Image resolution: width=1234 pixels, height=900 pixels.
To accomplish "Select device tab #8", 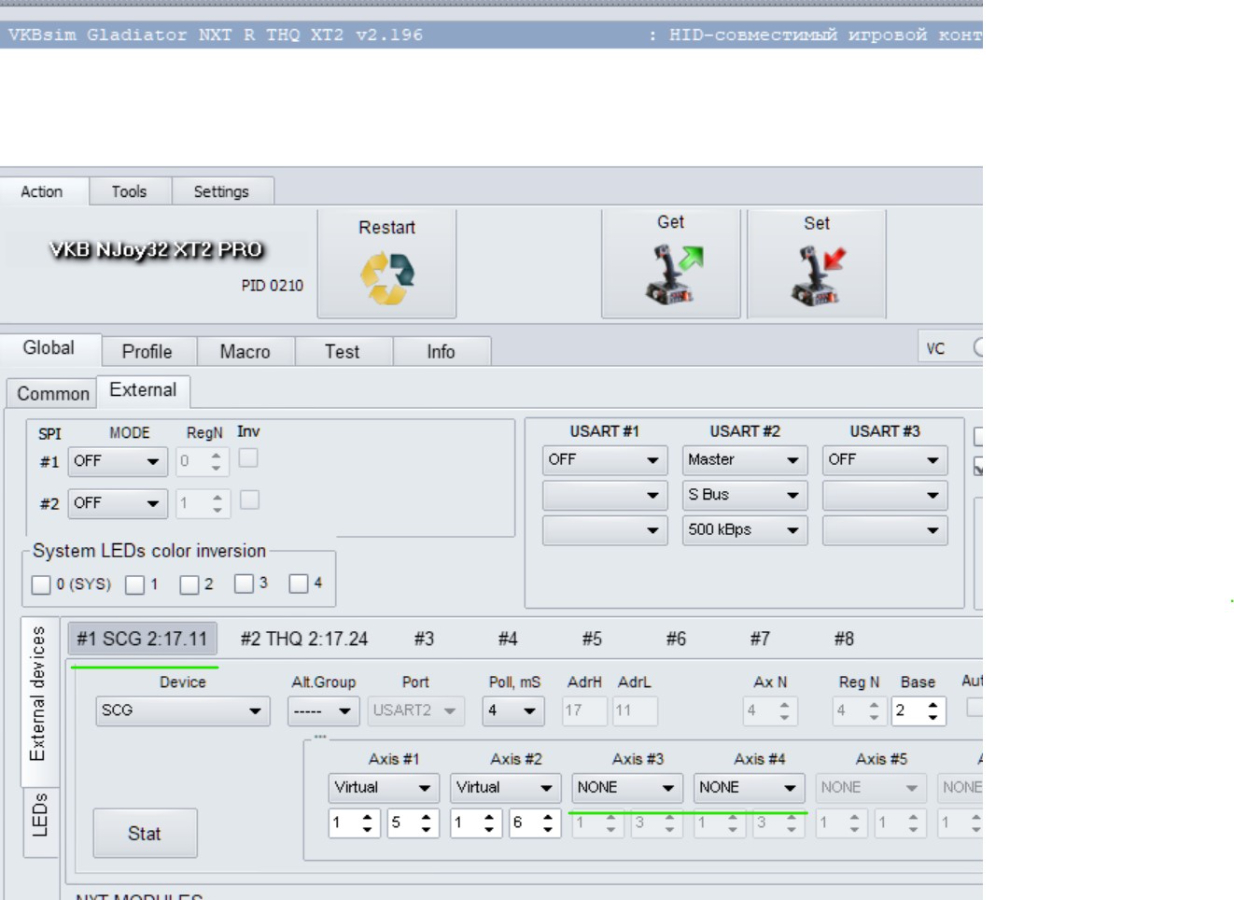I will [844, 639].
